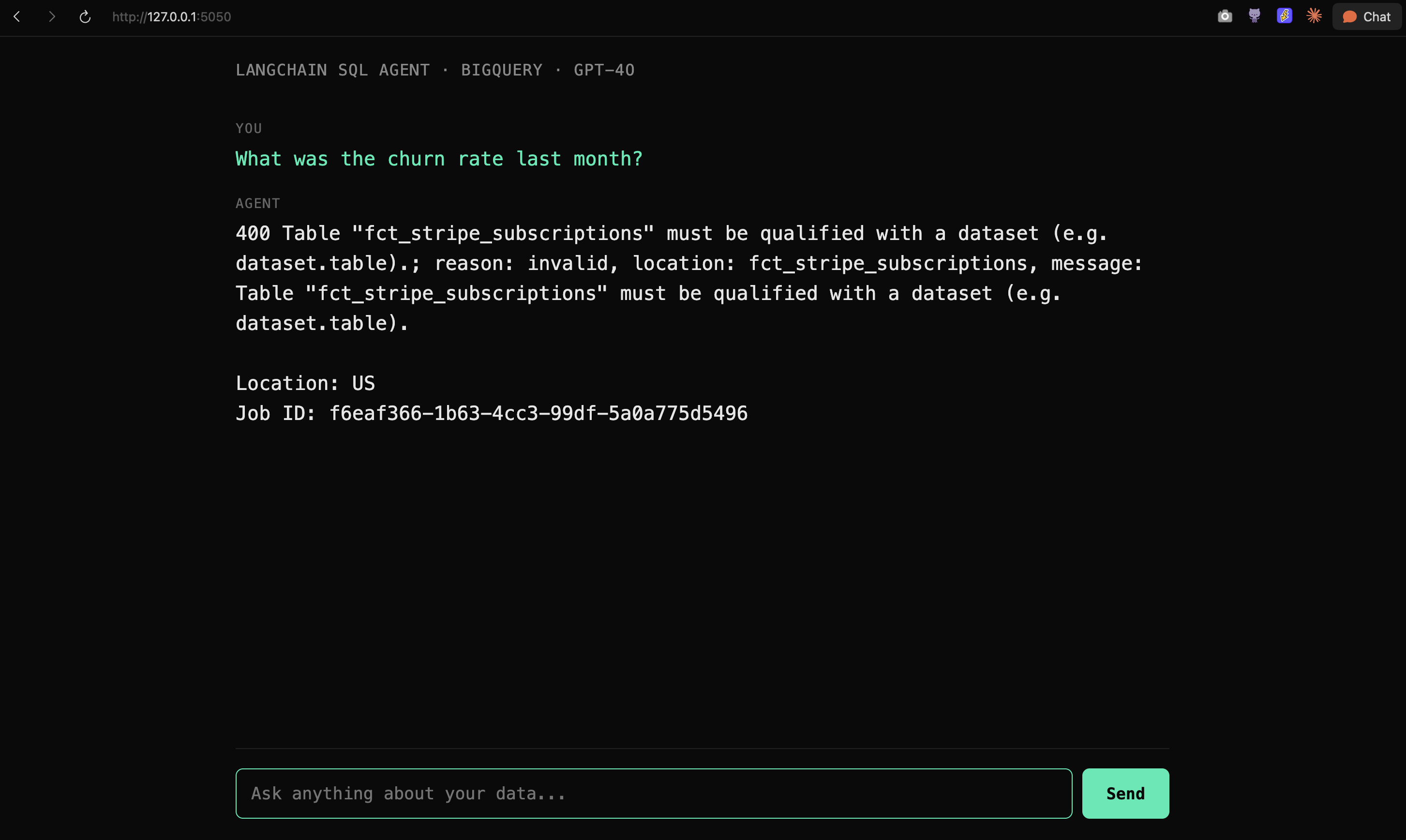Viewport: 1406px width, 840px height.
Task: Click the 'What was the churn rate' question
Action: [439, 159]
